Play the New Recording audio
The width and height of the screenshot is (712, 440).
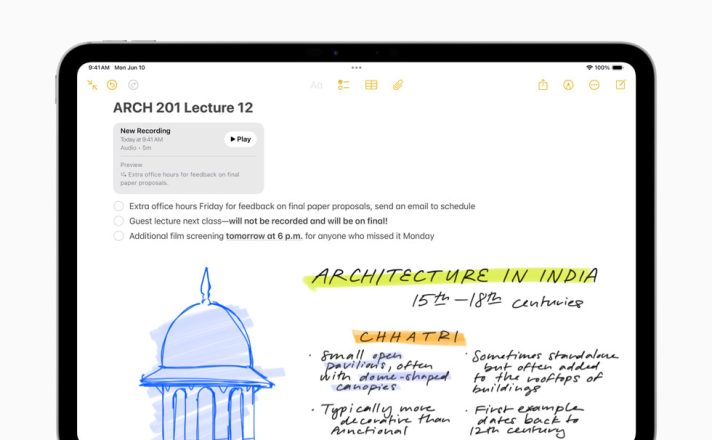point(240,139)
